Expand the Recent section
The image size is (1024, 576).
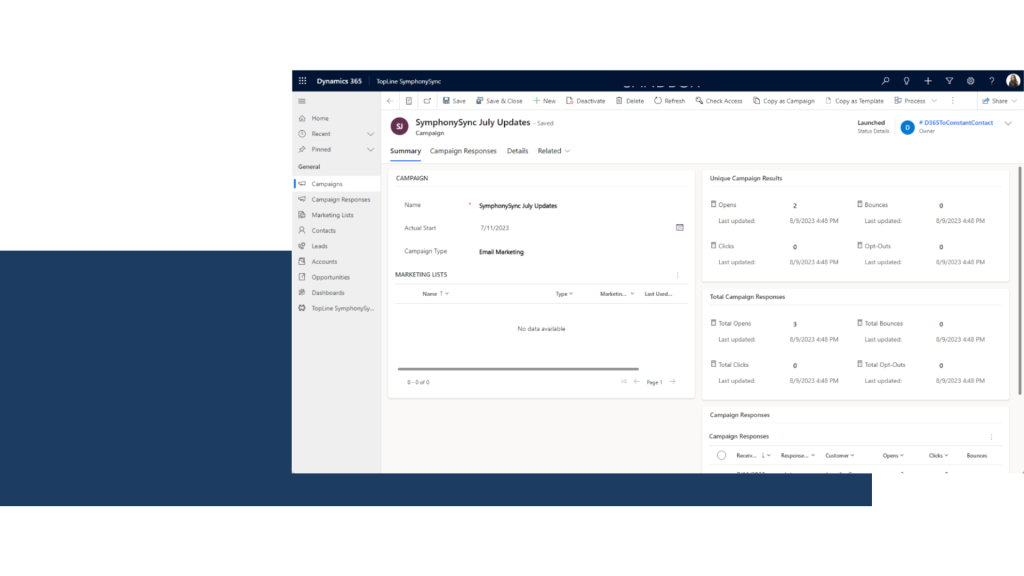[370, 134]
